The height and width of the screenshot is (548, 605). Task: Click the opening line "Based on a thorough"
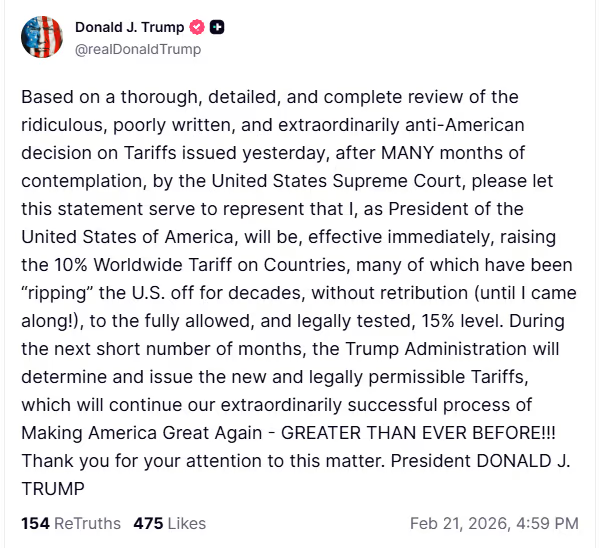(x=112, y=97)
